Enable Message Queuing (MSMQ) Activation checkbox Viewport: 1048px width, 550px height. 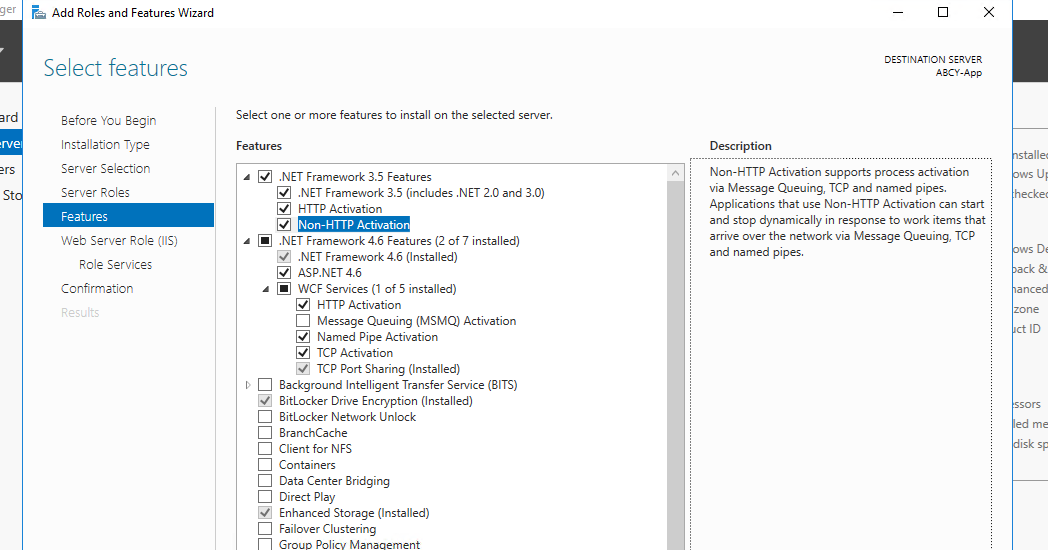(303, 321)
